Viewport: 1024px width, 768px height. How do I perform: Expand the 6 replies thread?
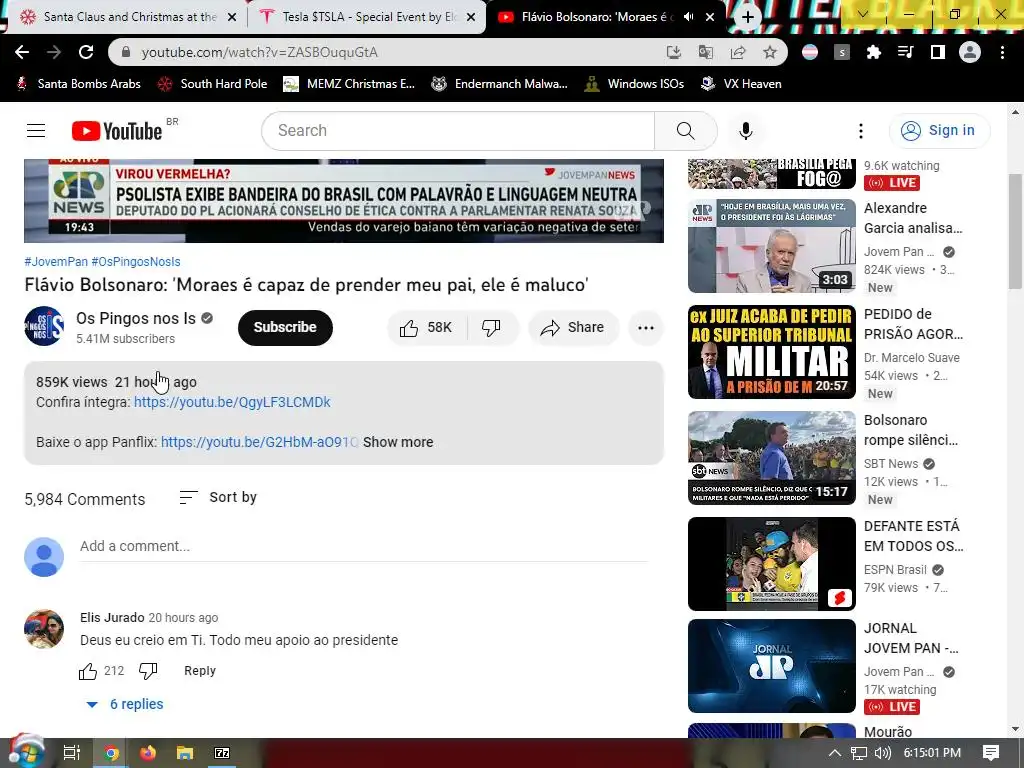pos(125,704)
